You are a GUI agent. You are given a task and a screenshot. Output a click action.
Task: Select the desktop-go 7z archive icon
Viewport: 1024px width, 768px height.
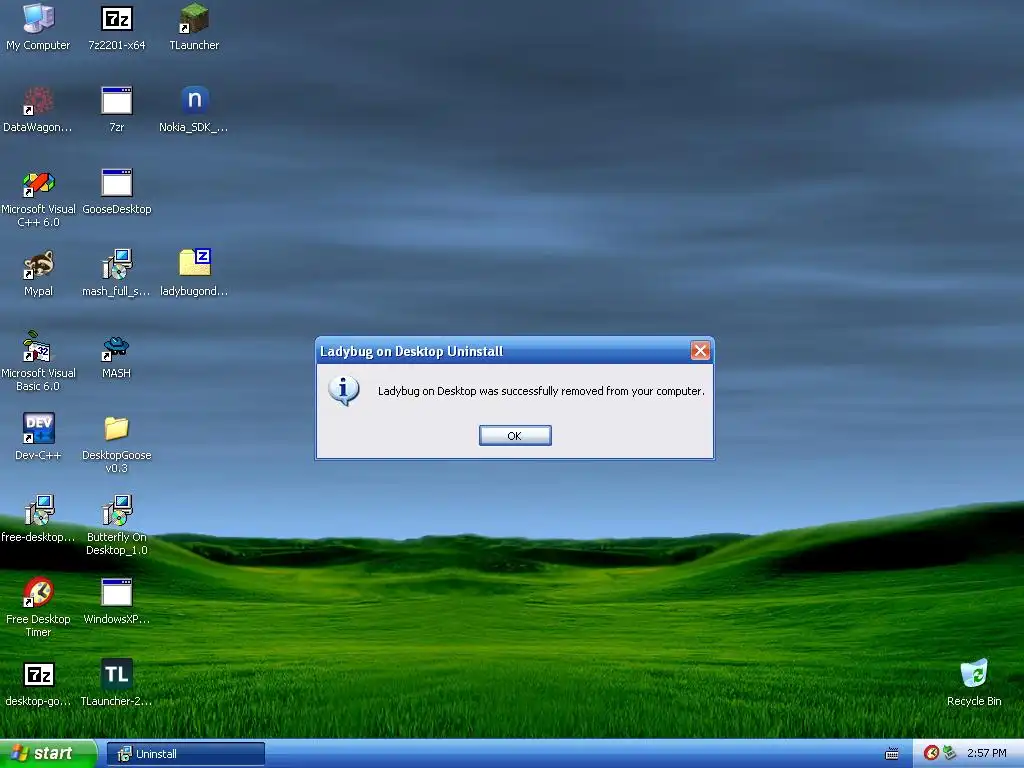(x=38, y=675)
